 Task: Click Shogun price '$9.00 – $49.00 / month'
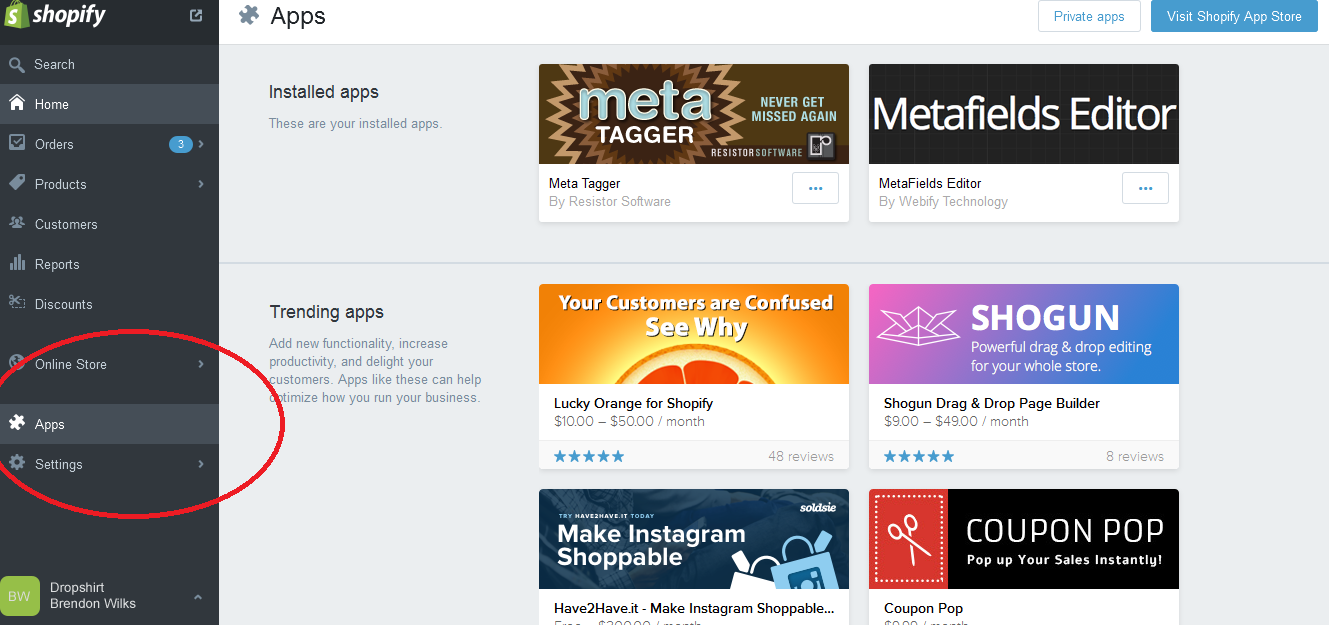coord(956,421)
